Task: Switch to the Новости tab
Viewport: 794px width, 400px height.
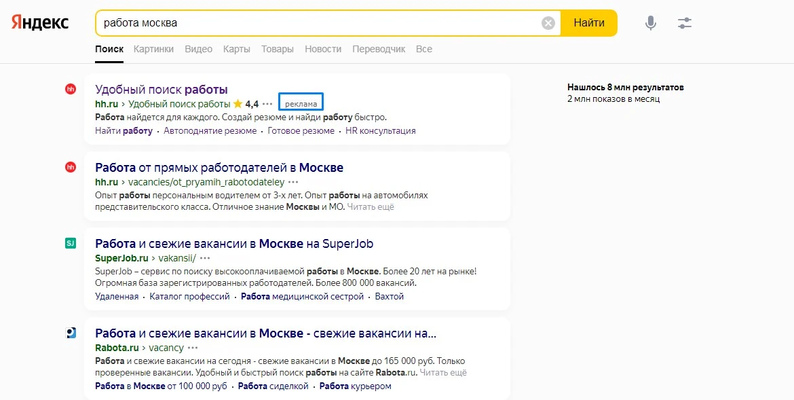Action: coord(323,49)
